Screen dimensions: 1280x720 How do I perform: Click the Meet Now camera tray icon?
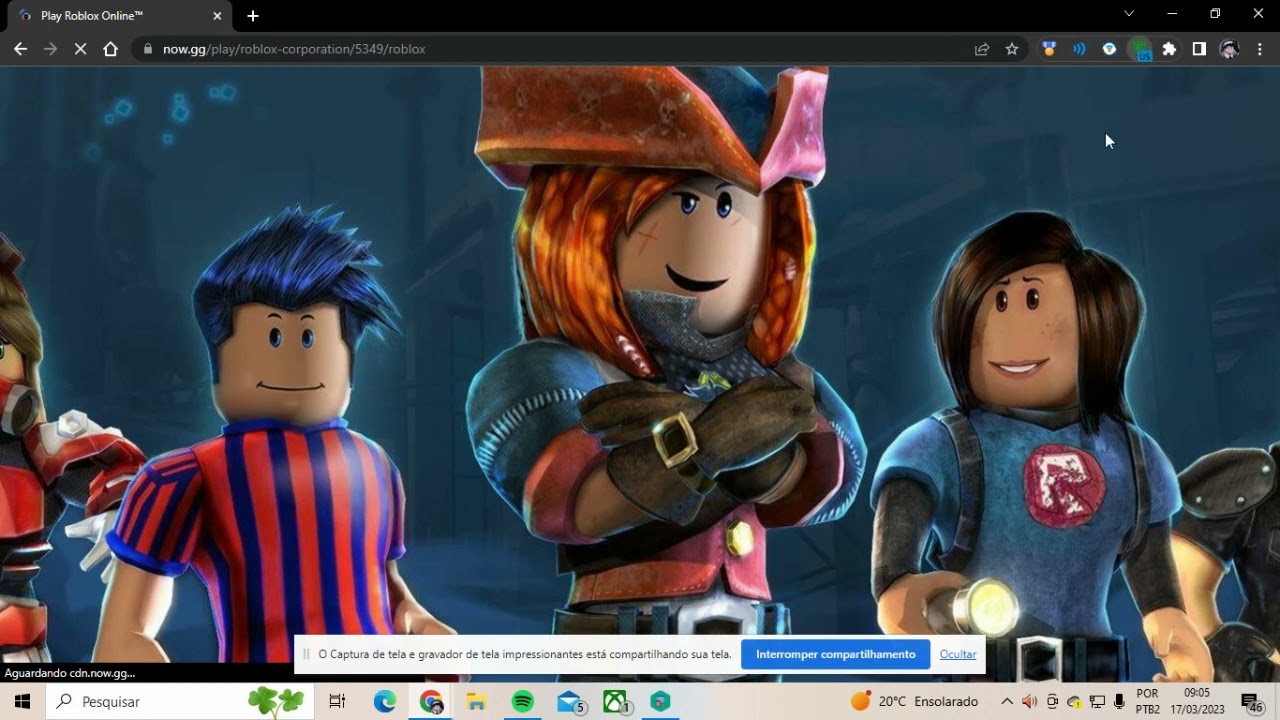pos(1052,702)
